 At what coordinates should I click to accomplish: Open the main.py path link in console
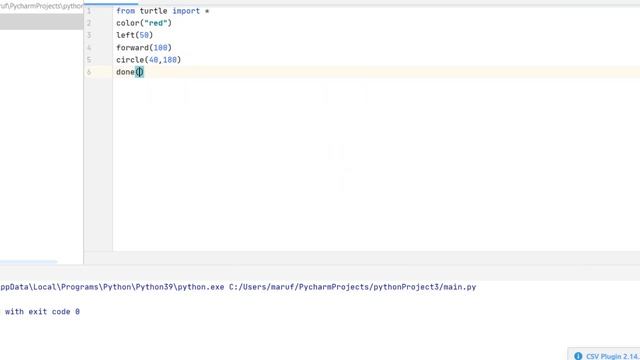point(352,287)
